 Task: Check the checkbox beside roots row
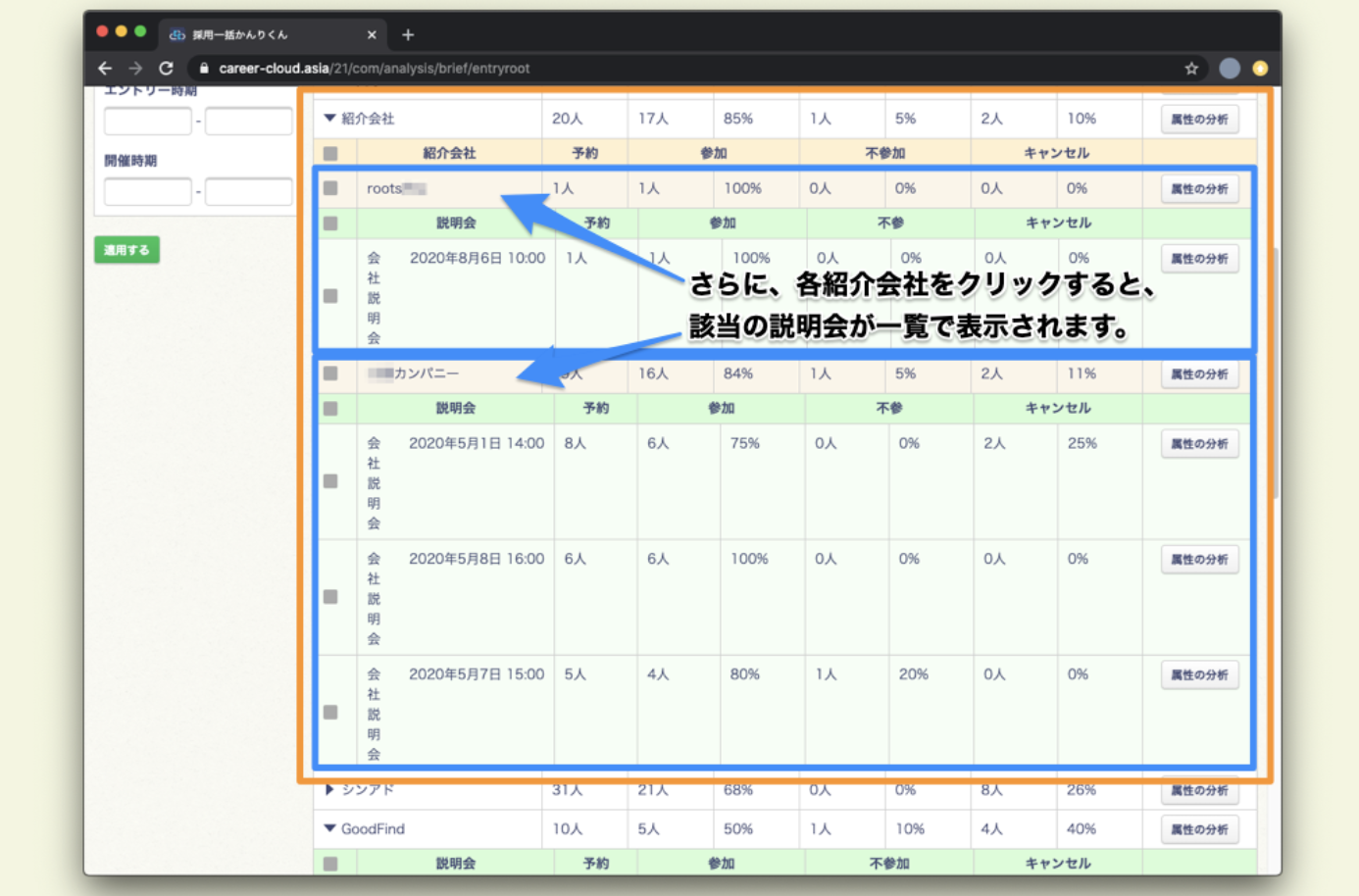tap(330, 188)
